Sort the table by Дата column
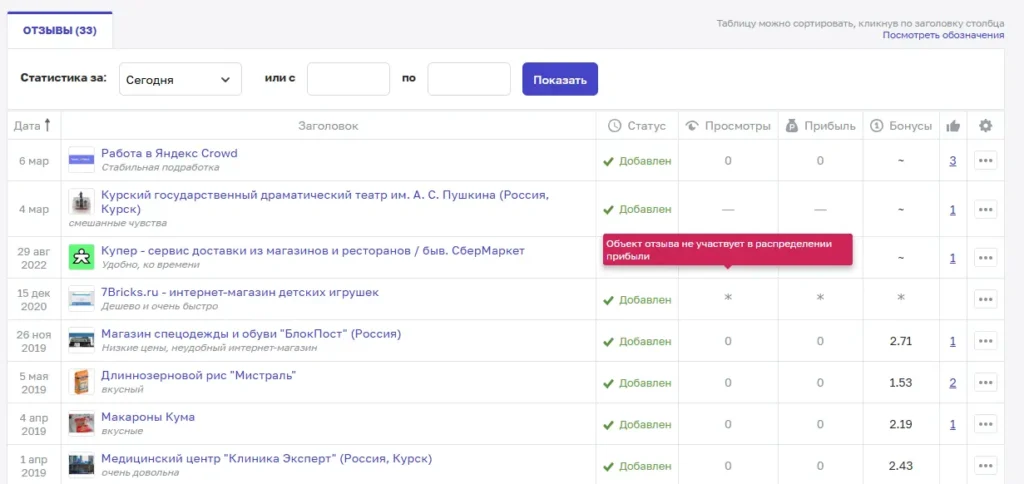 click(33, 125)
